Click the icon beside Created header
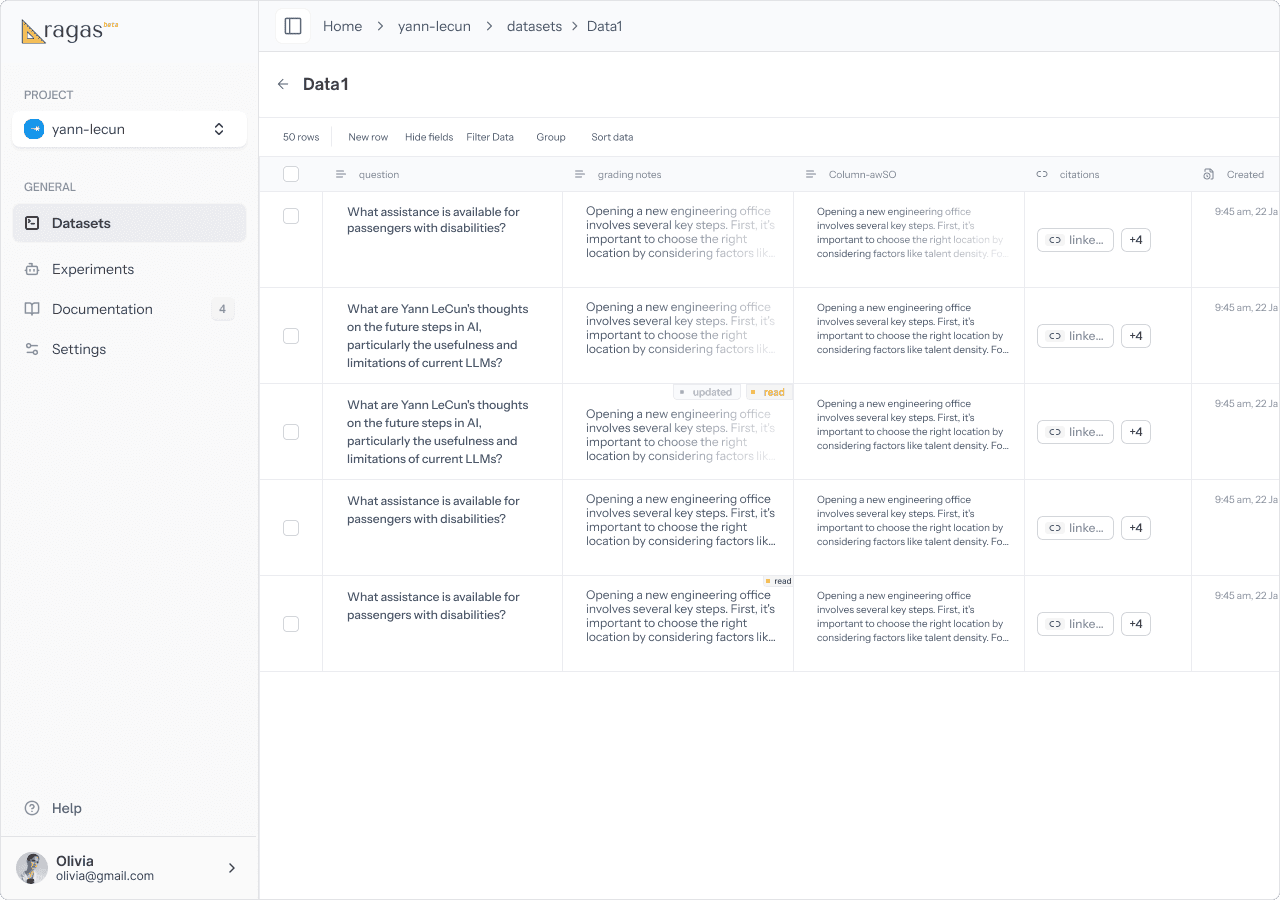 pyautogui.click(x=1209, y=174)
